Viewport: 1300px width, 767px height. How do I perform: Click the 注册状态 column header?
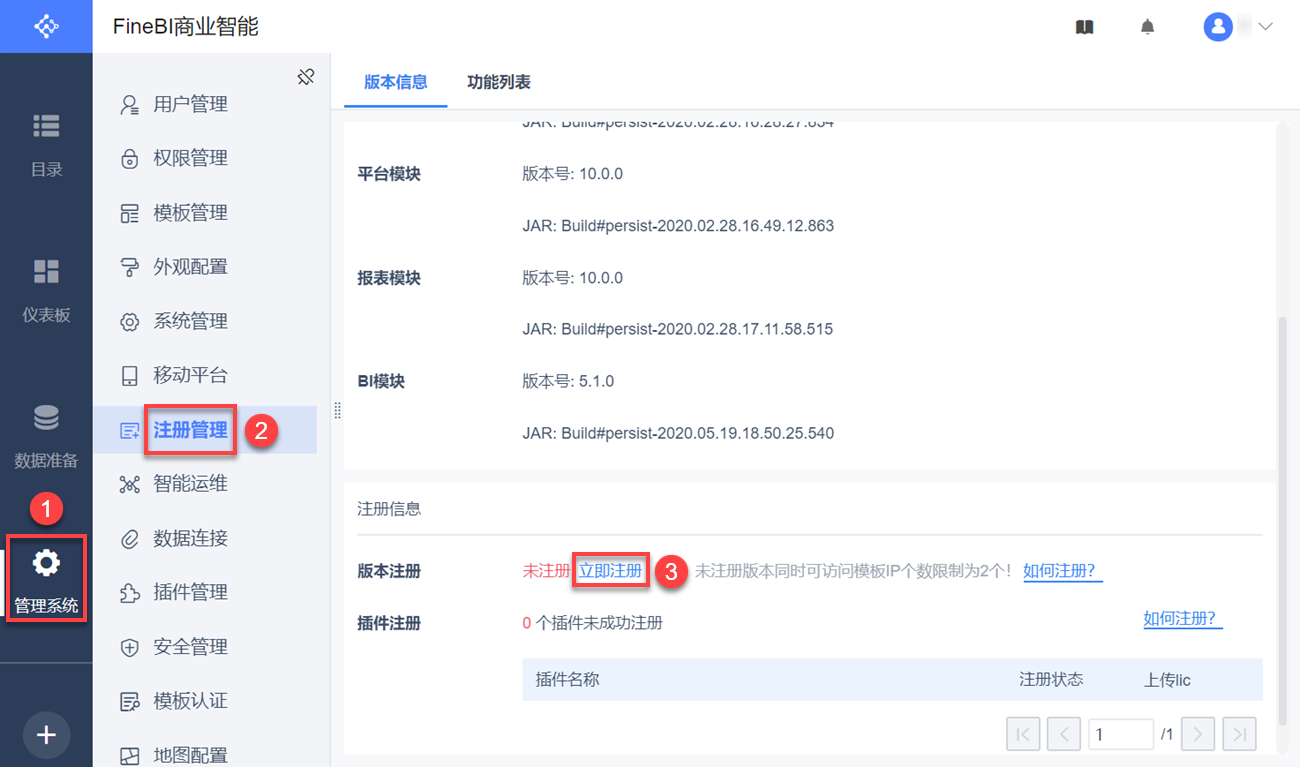click(1050, 680)
